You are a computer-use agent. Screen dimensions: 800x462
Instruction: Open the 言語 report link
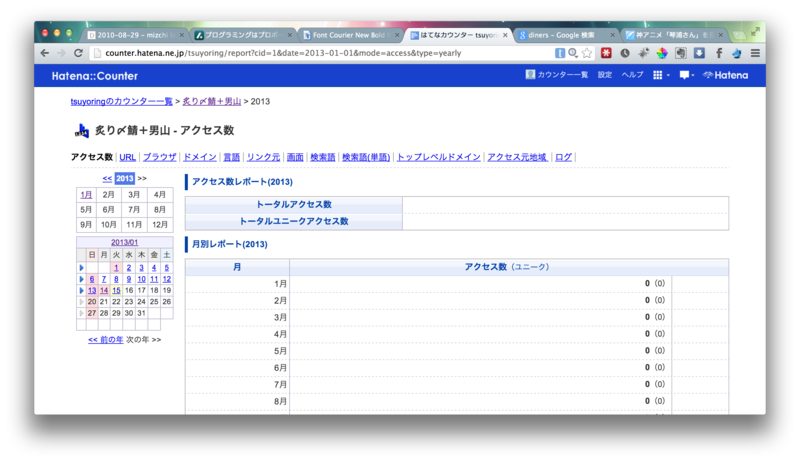point(232,157)
